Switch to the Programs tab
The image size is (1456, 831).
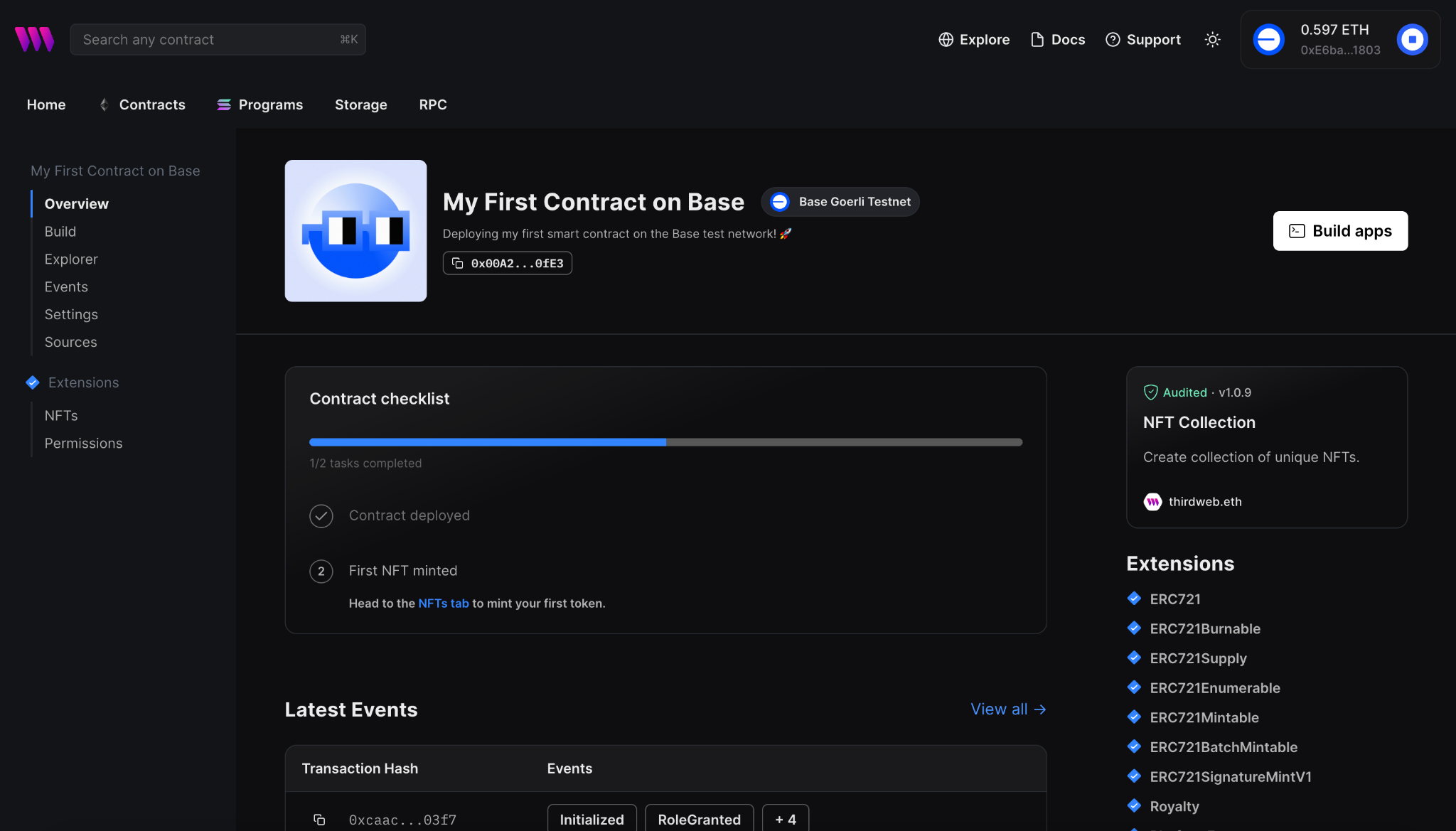point(260,104)
